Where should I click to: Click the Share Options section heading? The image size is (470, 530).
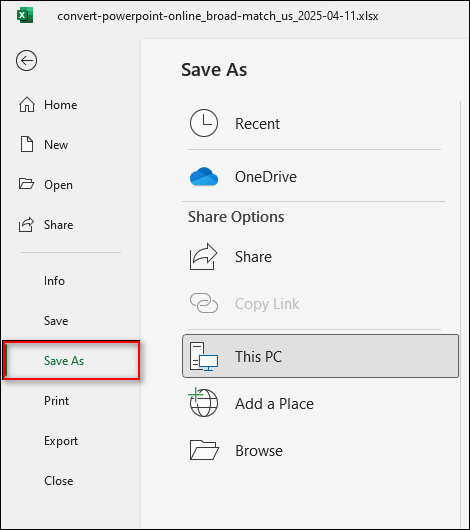pyautogui.click(x=236, y=217)
